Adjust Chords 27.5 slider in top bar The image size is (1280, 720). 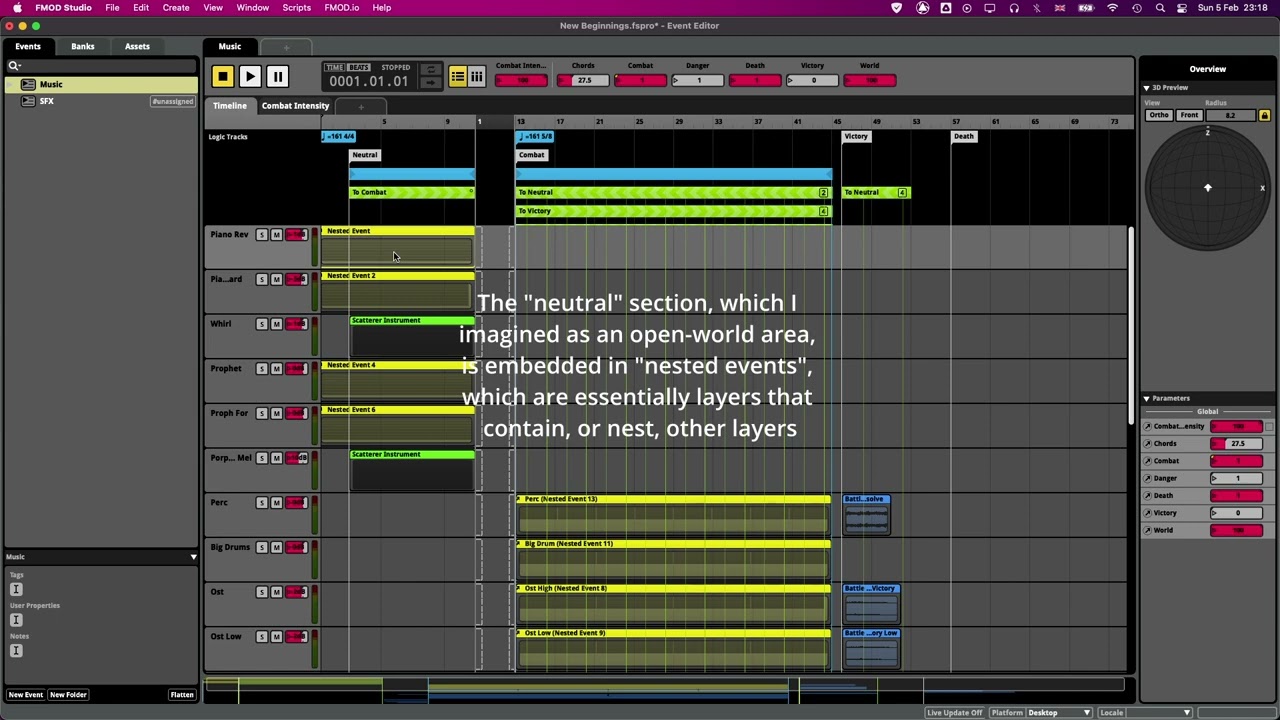point(584,81)
